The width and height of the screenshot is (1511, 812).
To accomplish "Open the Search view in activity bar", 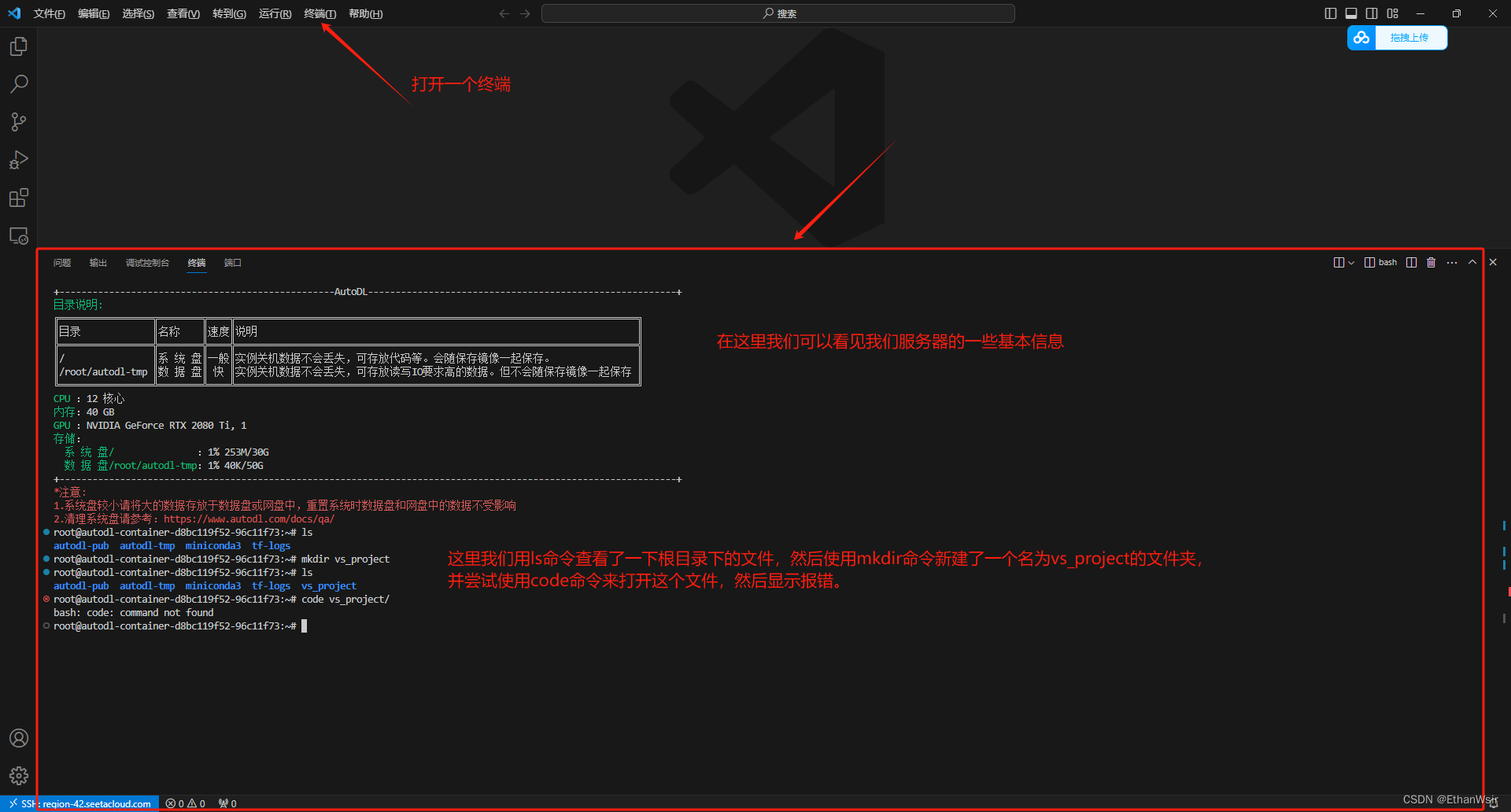I will pos(19,84).
